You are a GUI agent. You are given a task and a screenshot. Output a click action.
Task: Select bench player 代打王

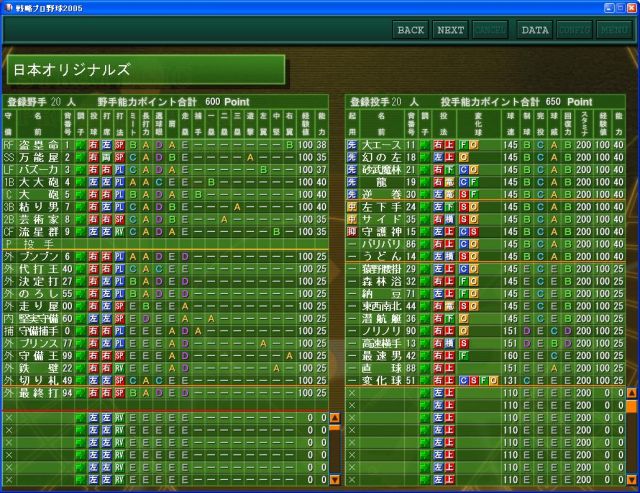(x=165, y=269)
